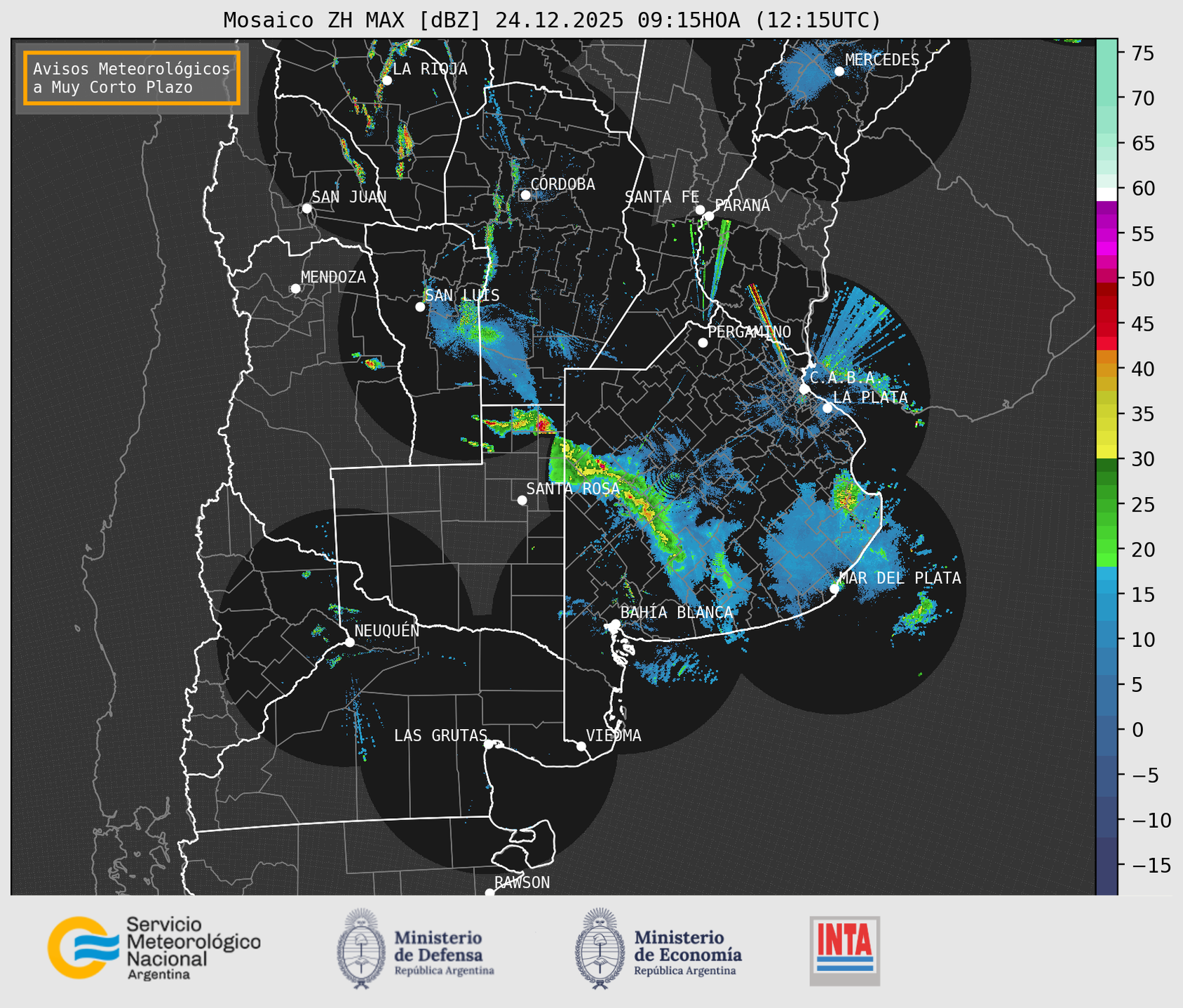The width and height of the screenshot is (1183, 1008).
Task: Click the magenta 55 dBZ colorbar band
Action: point(1107,234)
